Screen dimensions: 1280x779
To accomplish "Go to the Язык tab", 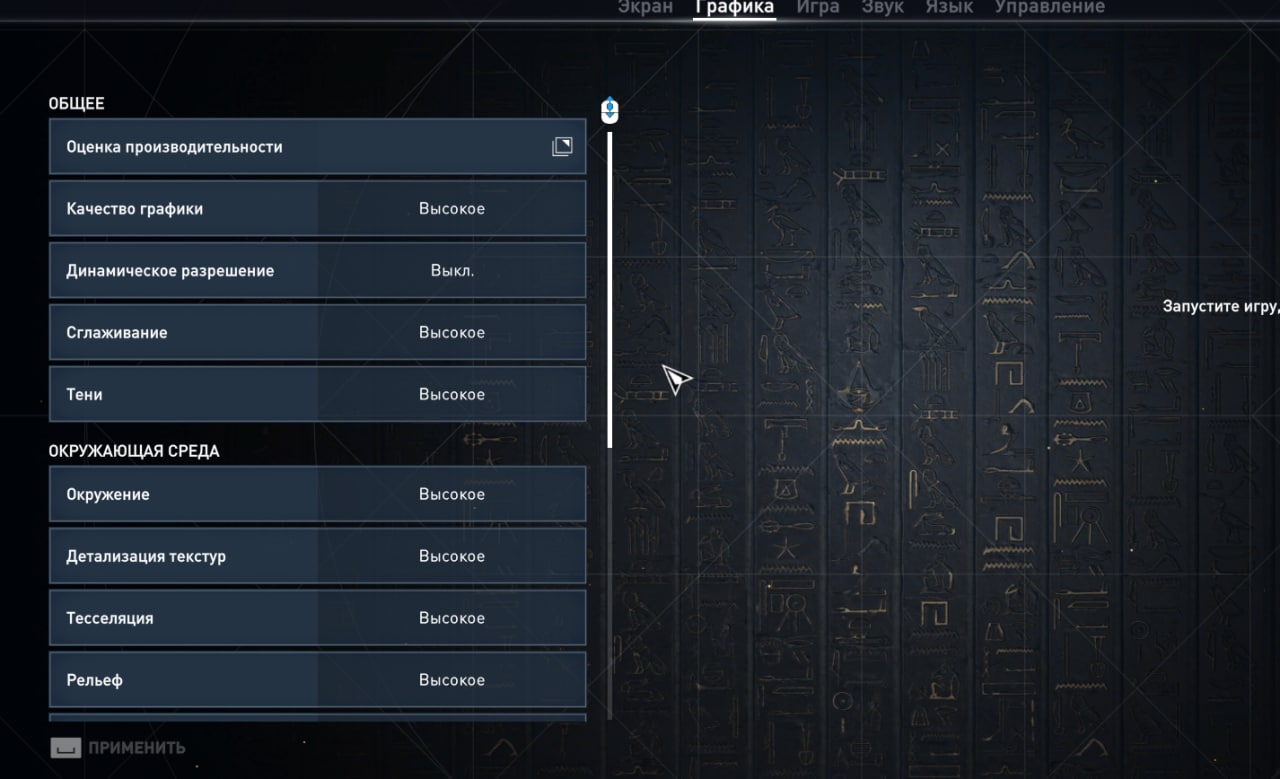I will 949,8.
